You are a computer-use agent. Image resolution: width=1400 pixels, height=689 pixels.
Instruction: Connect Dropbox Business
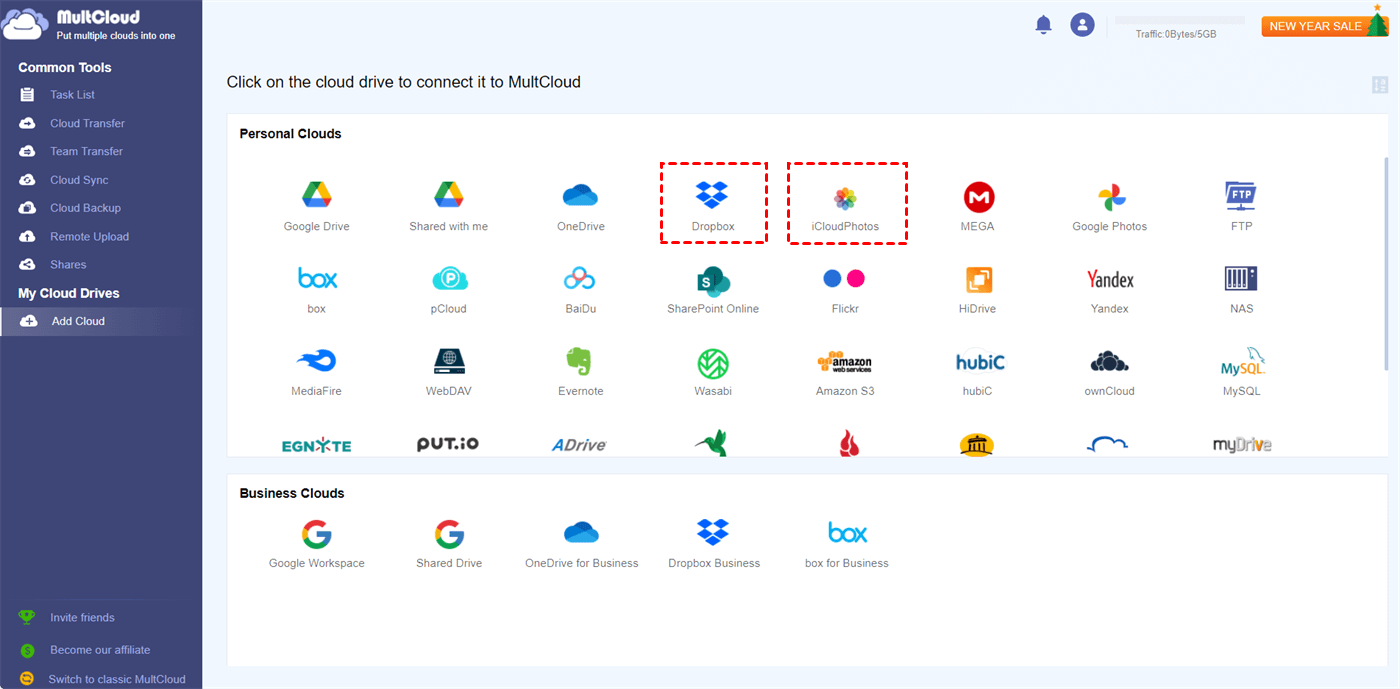pyautogui.click(x=713, y=544)
